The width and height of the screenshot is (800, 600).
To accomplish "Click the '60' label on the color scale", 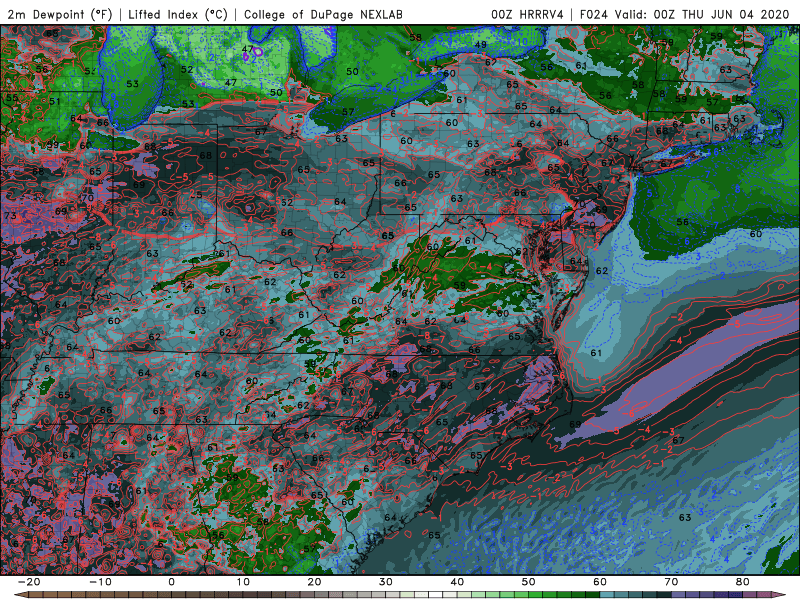I will [600, 582].
